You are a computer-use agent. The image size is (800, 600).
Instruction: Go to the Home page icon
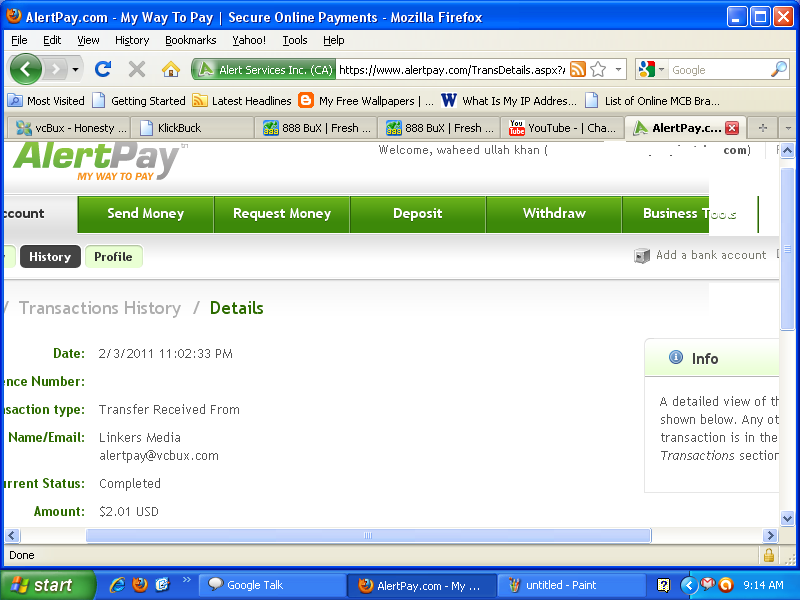tap(171, 69)
